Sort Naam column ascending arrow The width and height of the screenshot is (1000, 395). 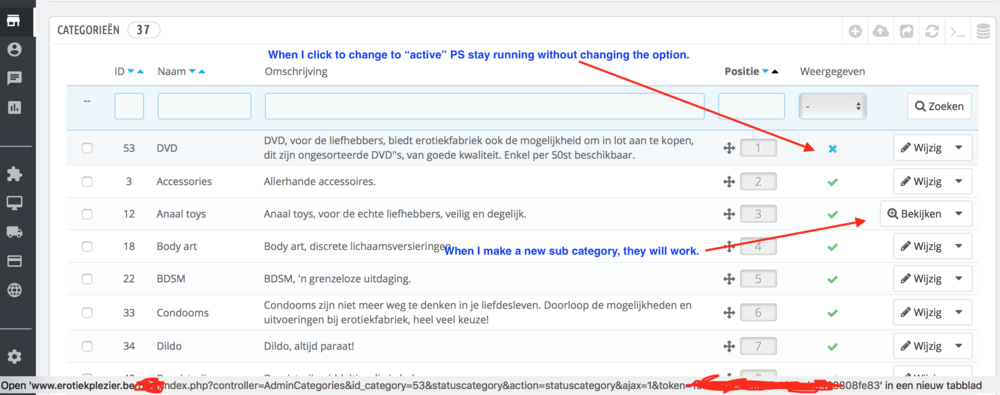[x=202, y=72]
